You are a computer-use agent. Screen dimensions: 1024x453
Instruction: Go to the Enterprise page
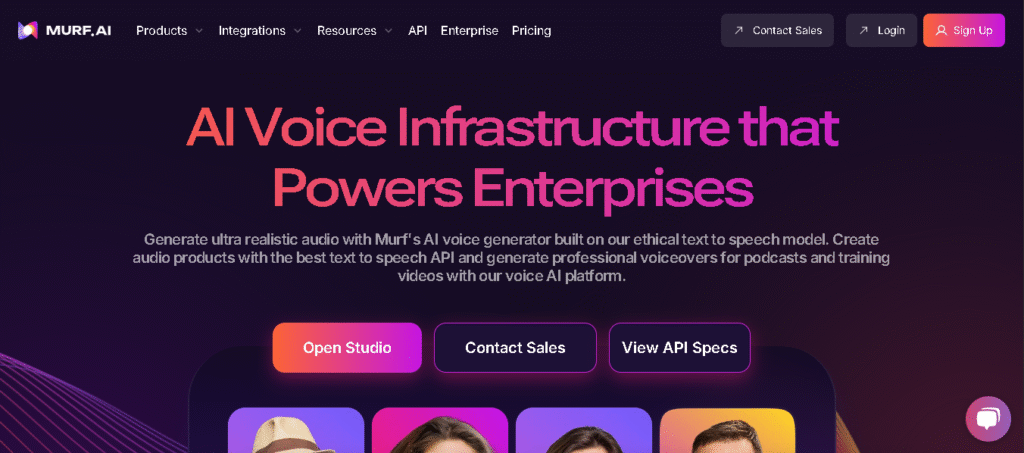[x=469, y=30]
